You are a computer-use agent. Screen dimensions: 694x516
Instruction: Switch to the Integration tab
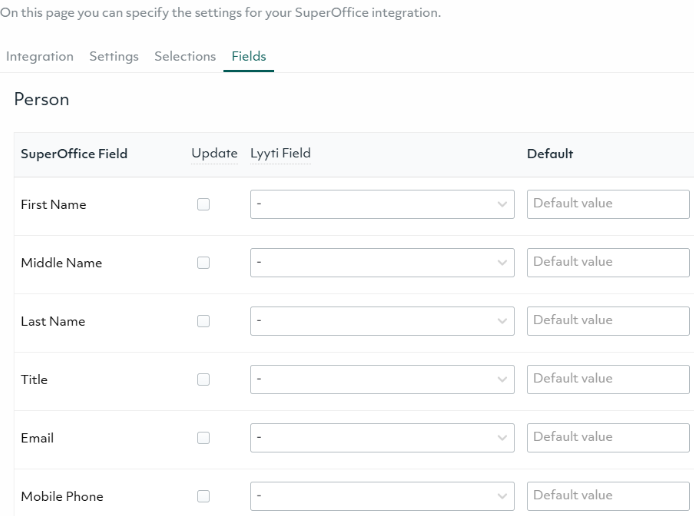point(40,56)
